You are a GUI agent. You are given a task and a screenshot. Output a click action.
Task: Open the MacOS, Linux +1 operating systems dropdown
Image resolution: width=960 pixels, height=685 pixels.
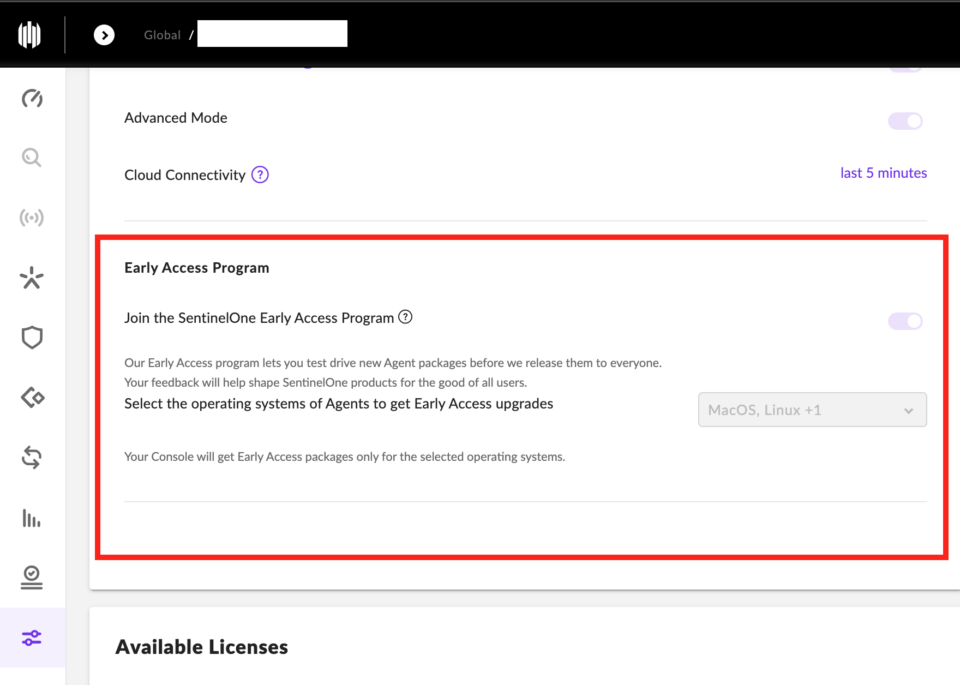tap(812, 409)
